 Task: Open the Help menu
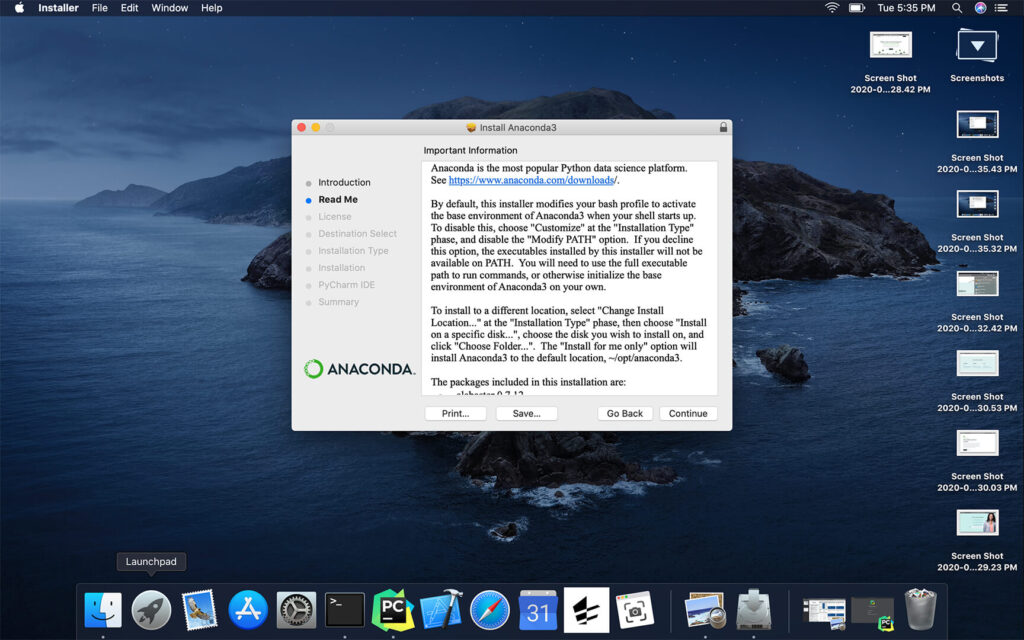(x=211, y=8)
